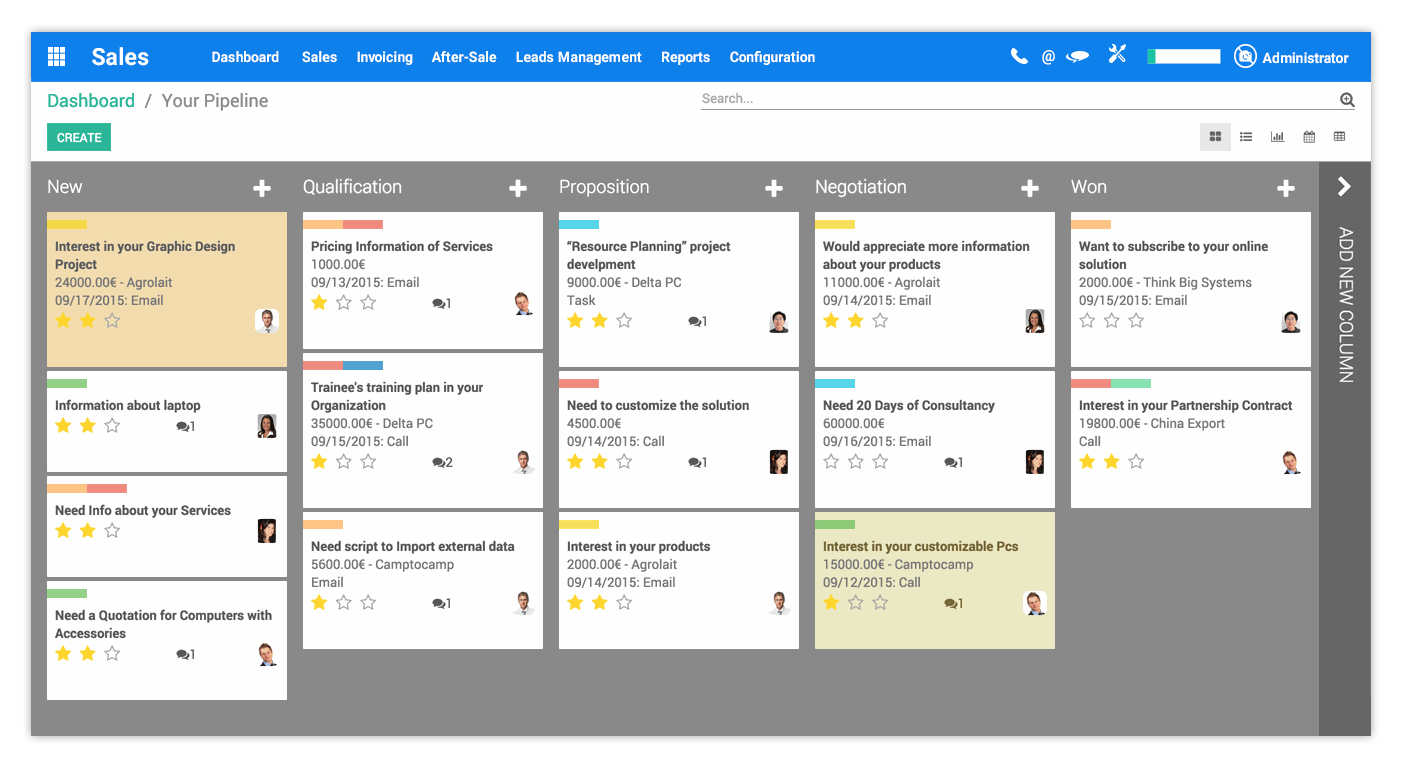
Task: Switch to the Kanban view
Action: coord(1215,136)
